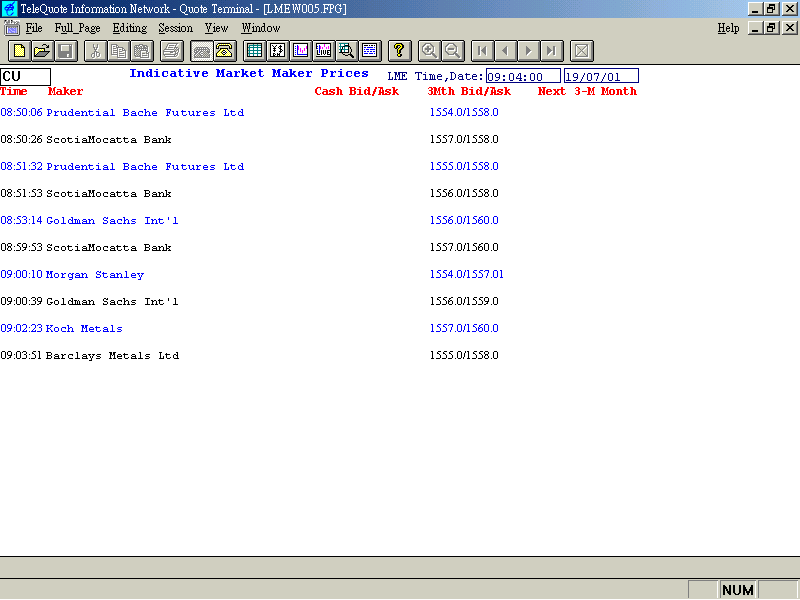Click the document system icon left of File
The width and height of the screenshot is (800, 600).
[x=12, y=28]
